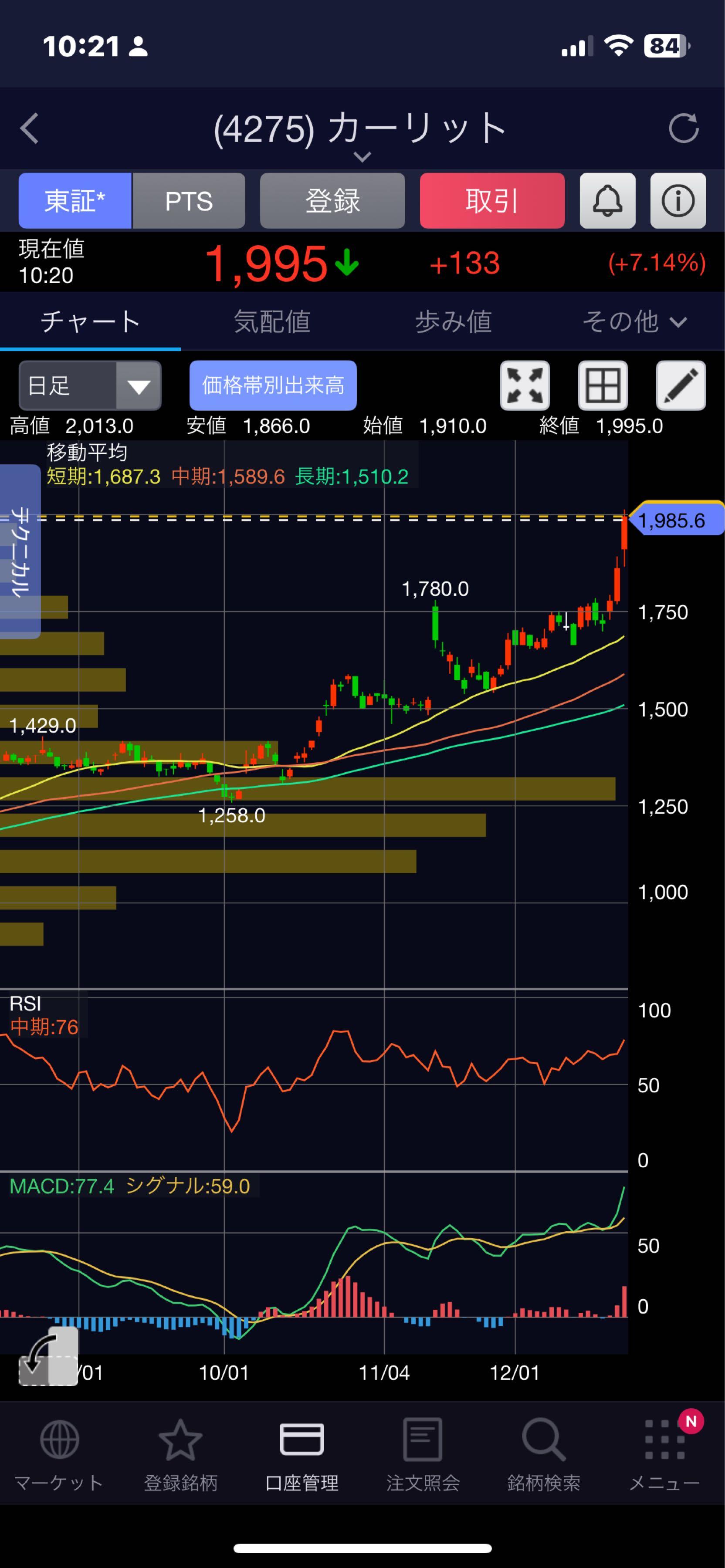Viewport: 725px width, 1568px height.
Task: Toggle 価格帯別出来高 overlay
Action: (273, 386)
